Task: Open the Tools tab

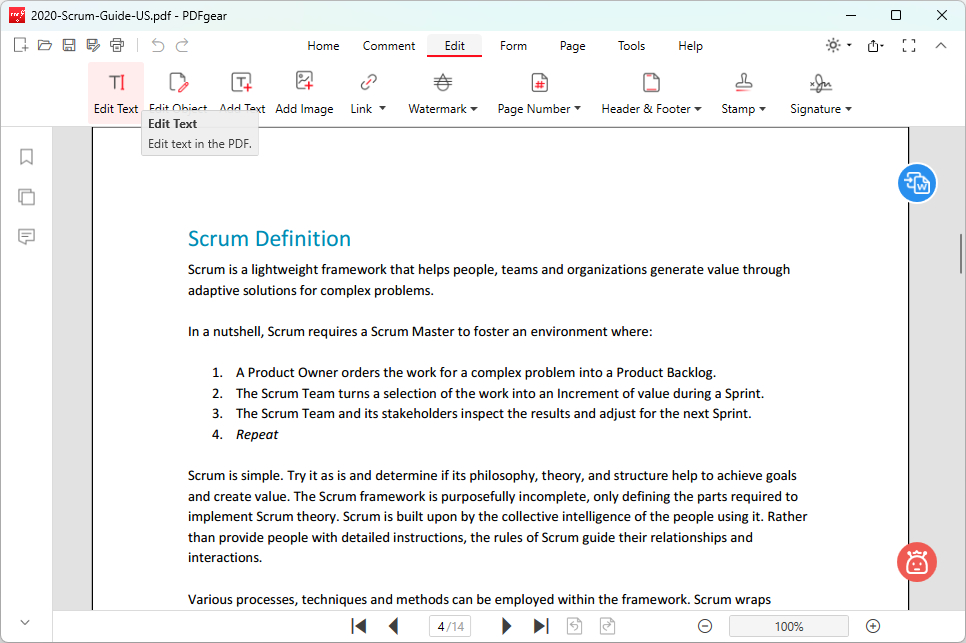Action: (631, 46)
